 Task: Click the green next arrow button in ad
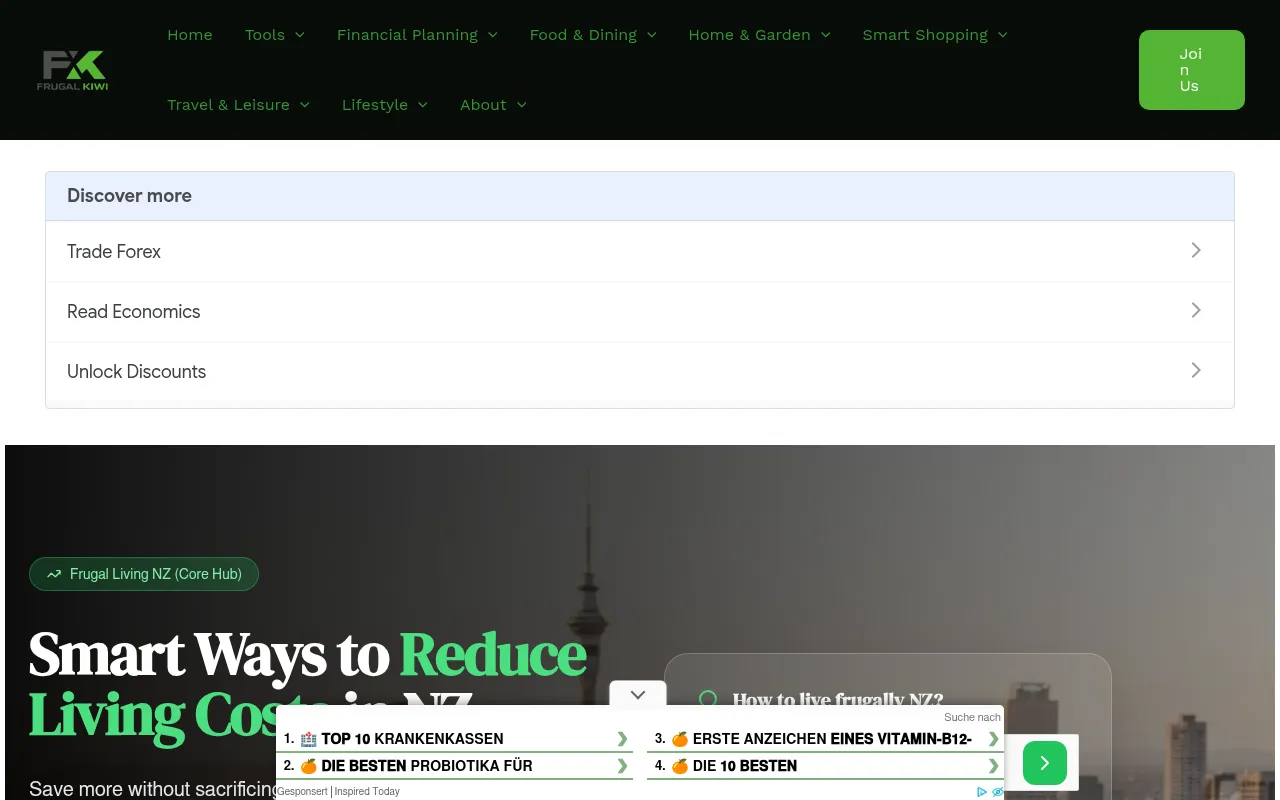click(1045, 763)
